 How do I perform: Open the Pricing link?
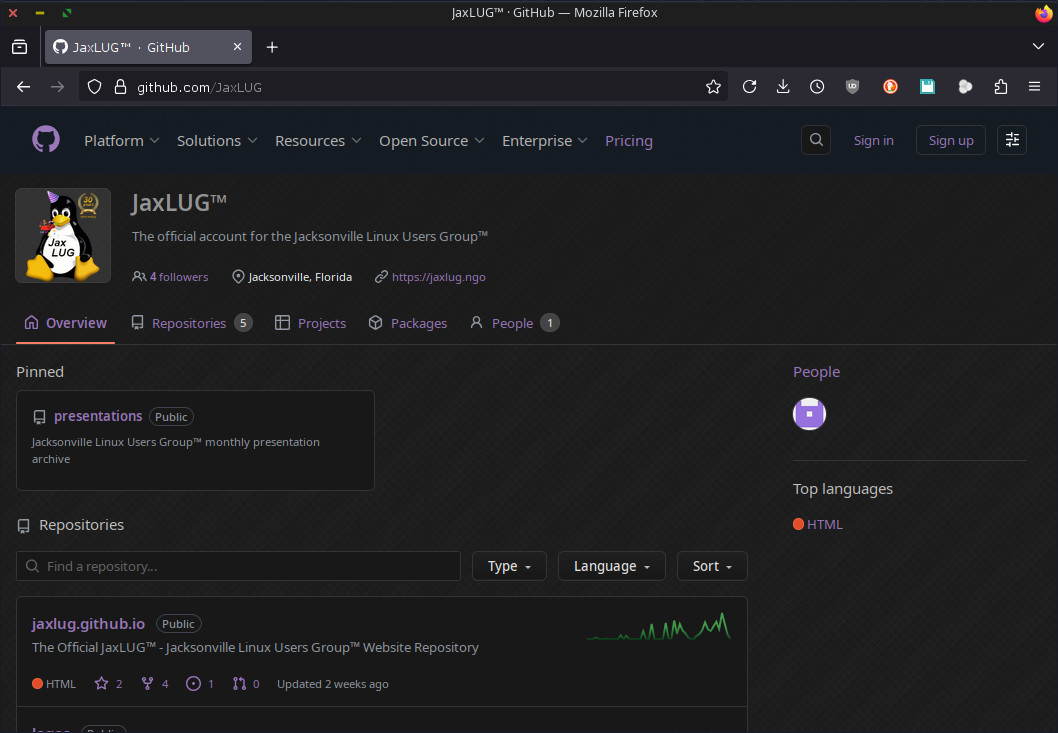(628, 140)
